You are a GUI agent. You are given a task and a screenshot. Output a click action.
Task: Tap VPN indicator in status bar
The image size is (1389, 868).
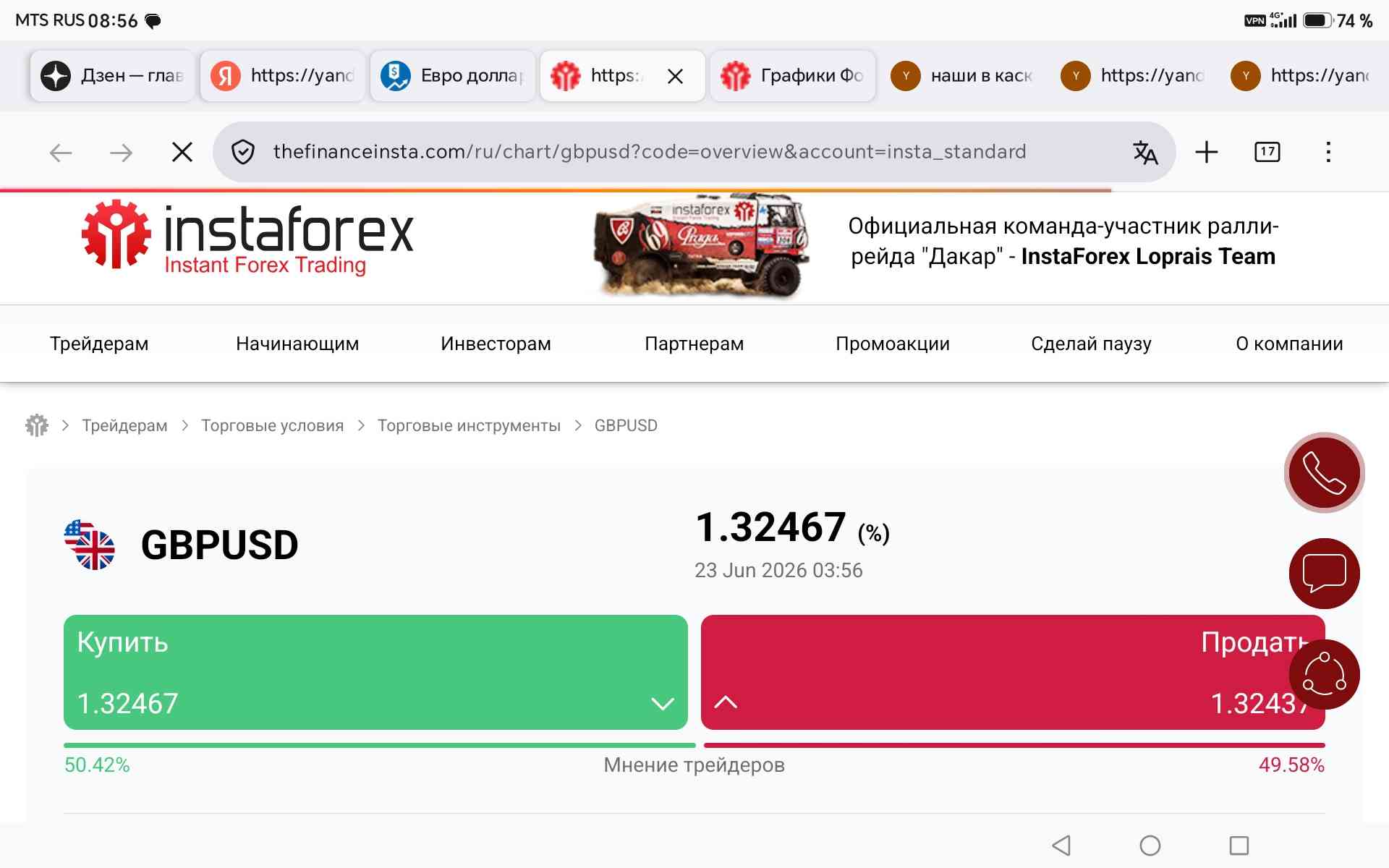(1255, 20)
